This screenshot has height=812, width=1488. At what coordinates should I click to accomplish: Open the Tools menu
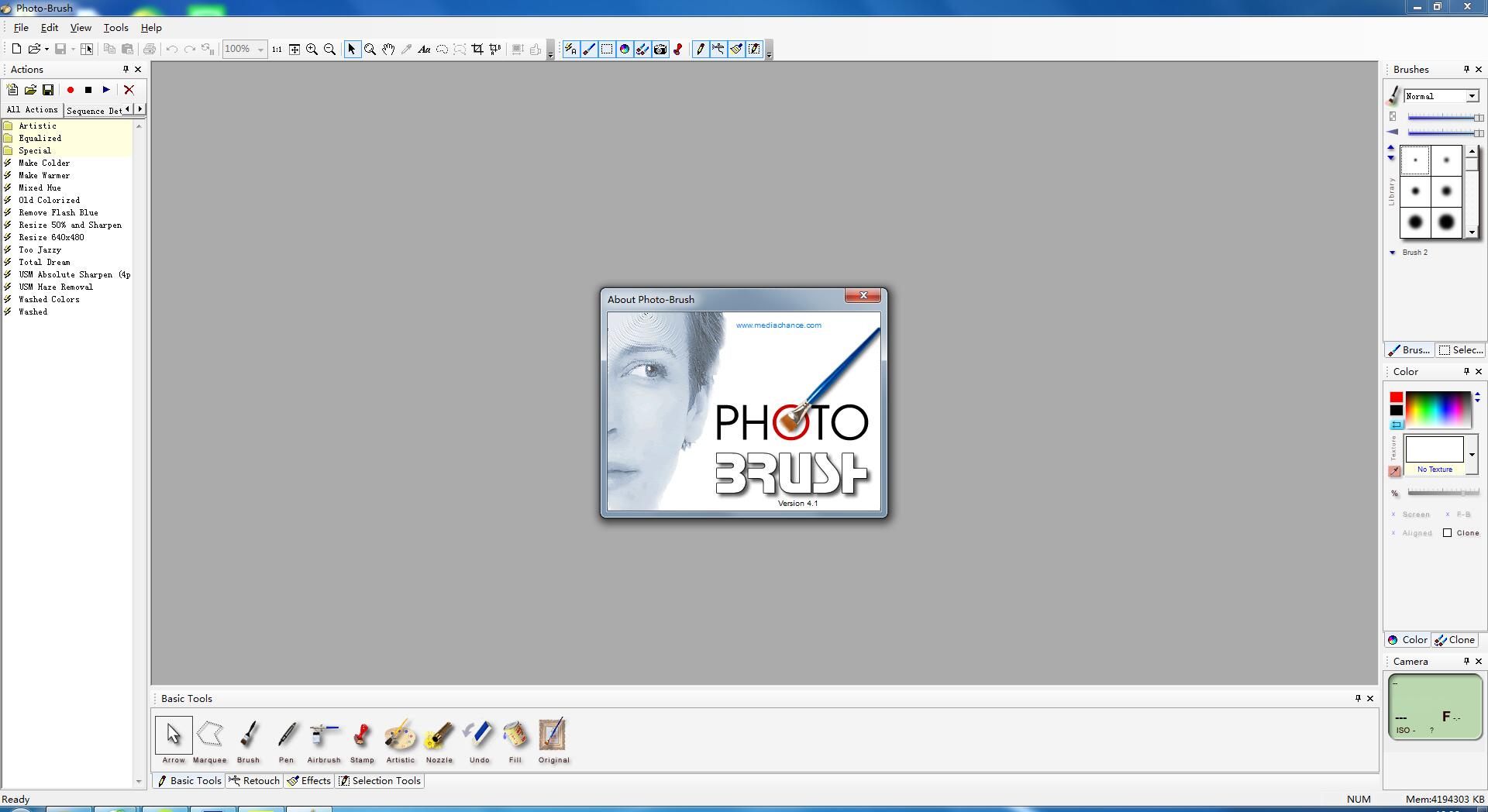coord(115,28)
